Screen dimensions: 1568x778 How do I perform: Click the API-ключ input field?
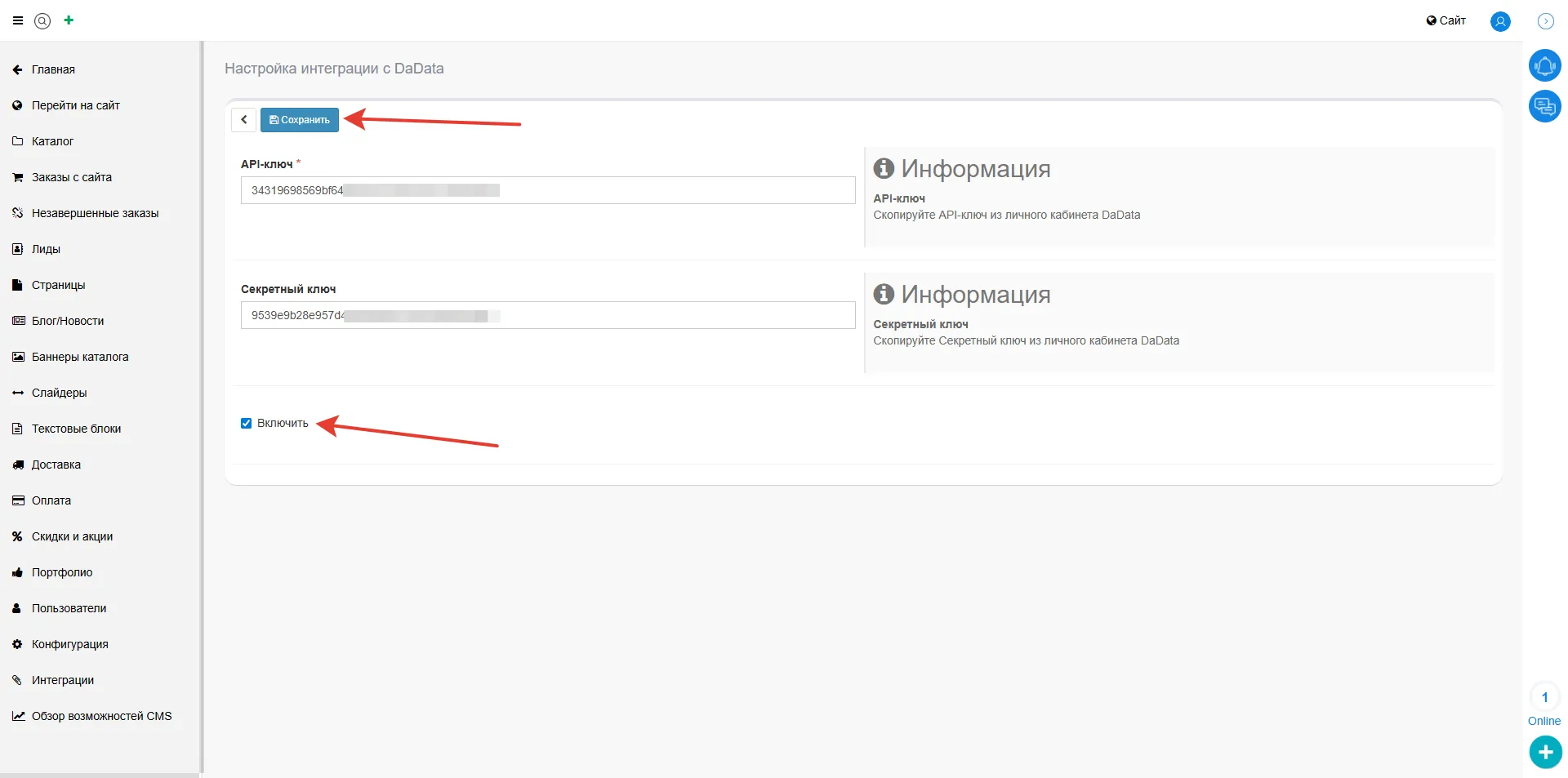click(547, 191)
